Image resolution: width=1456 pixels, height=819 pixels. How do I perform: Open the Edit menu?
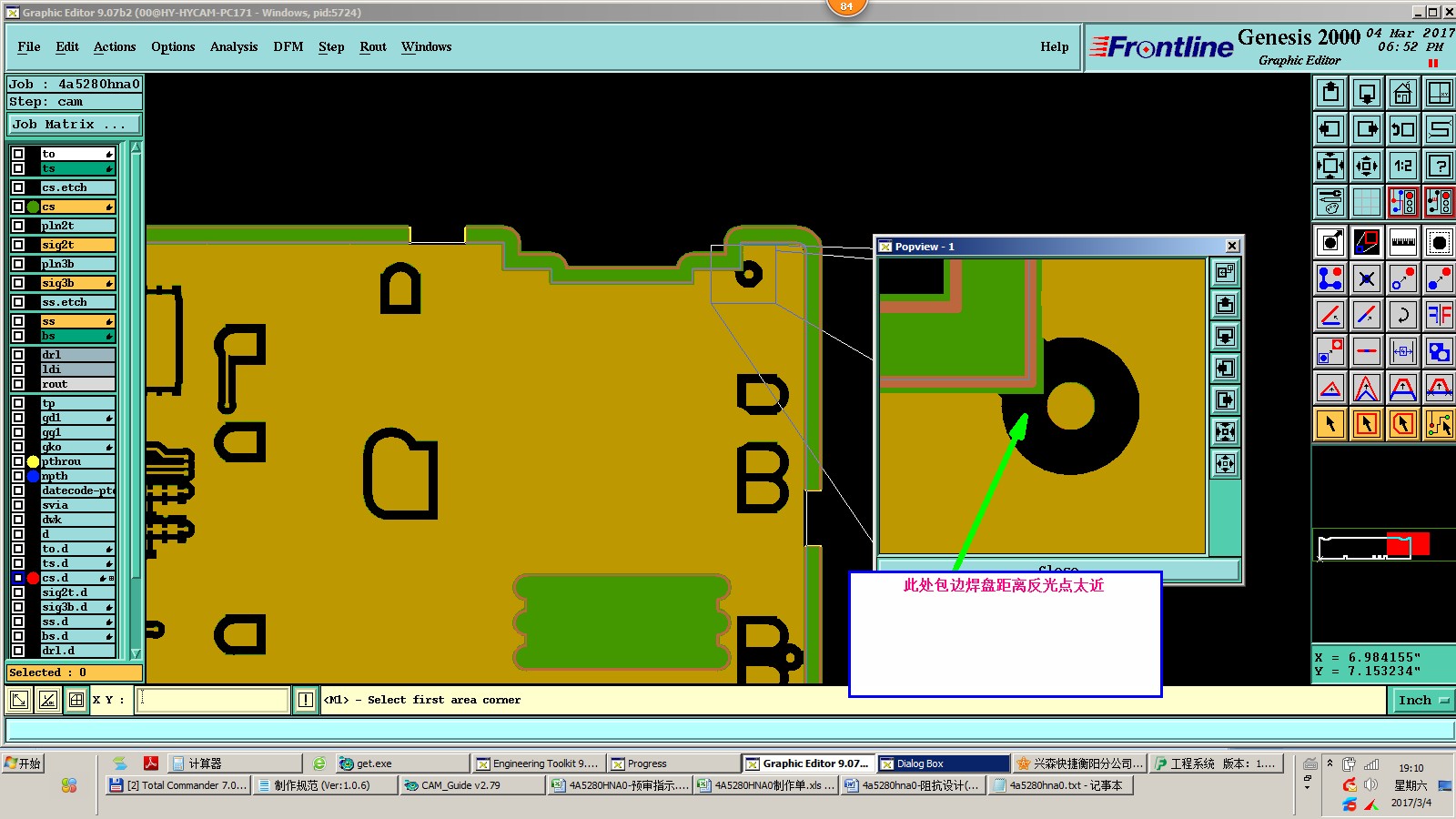(67, 46)
